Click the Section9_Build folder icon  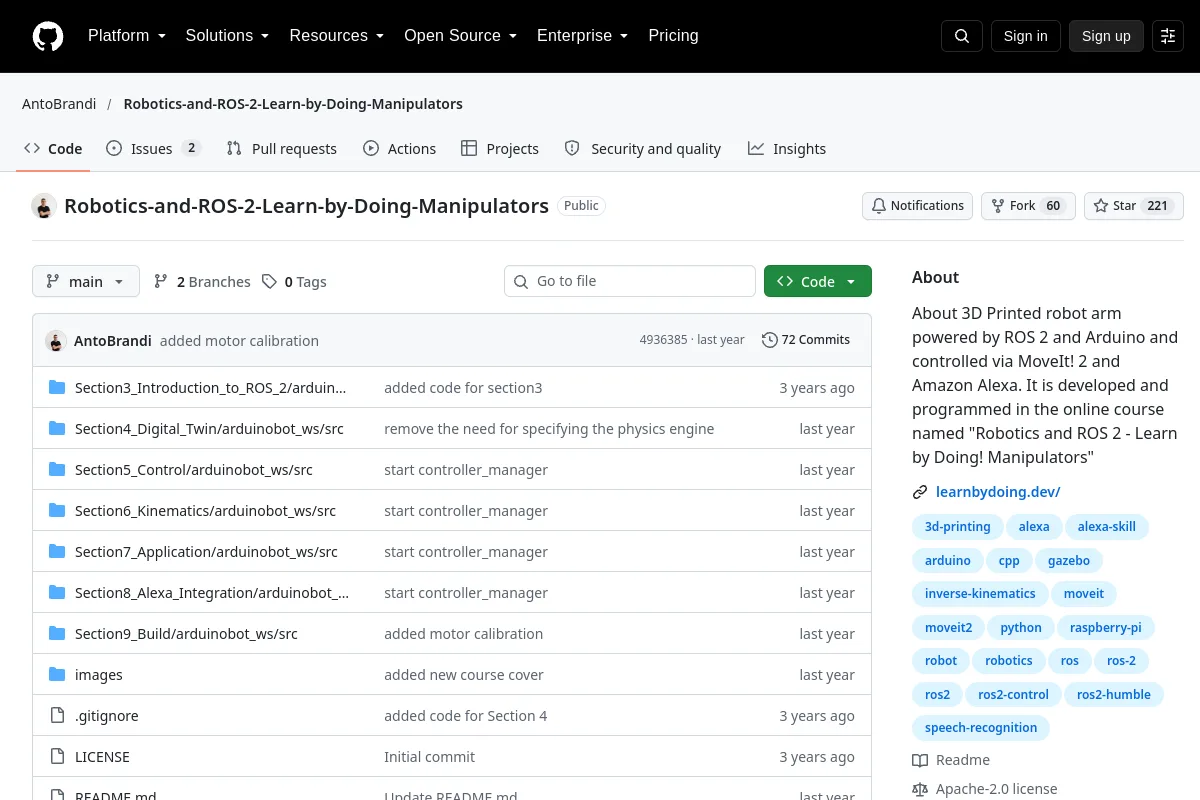[x=57, y=634]
